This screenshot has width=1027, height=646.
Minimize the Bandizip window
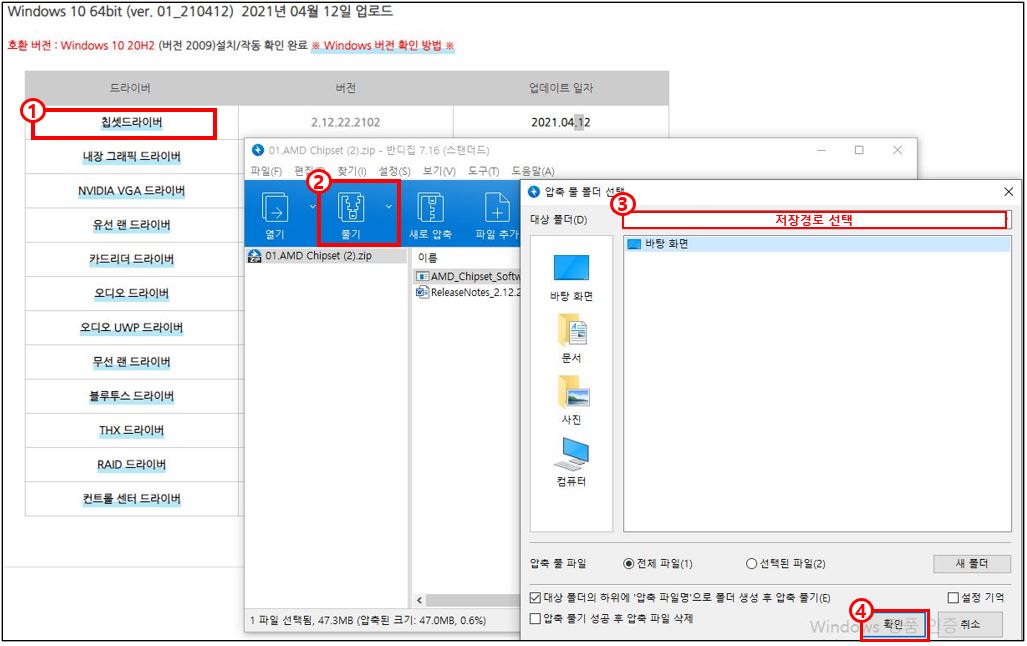(821, 150)
